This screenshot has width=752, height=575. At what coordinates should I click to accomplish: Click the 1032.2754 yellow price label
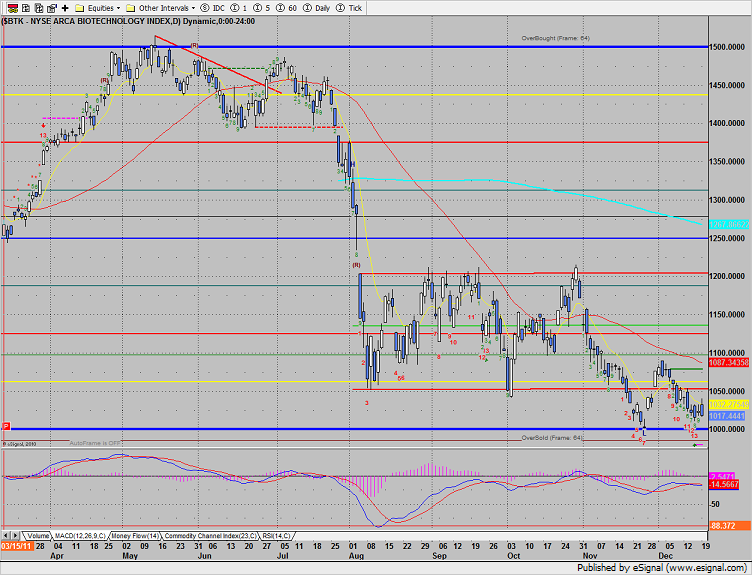[x=728, y=404]
